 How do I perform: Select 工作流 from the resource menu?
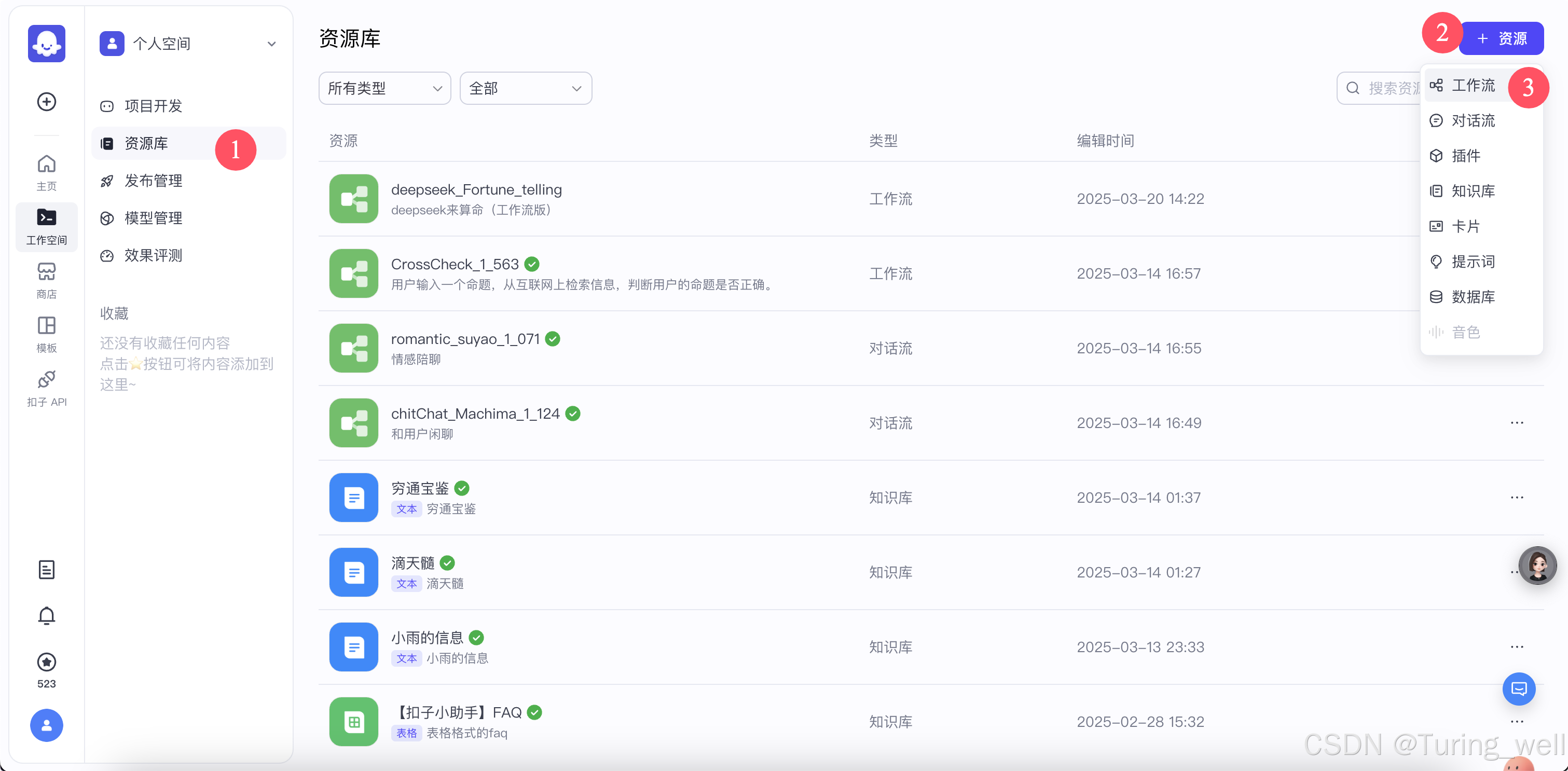(x=1473, y=85)
